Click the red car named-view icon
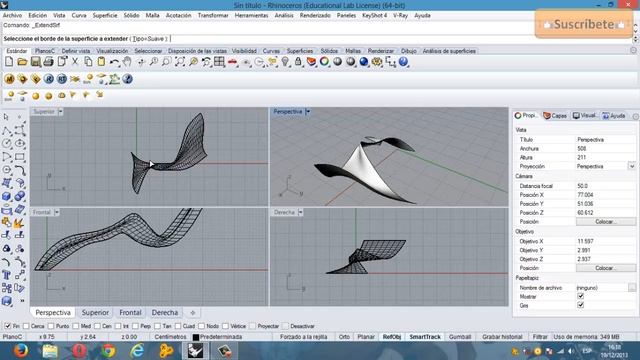Viewport: 640px width, 360px height. (233, 62)
